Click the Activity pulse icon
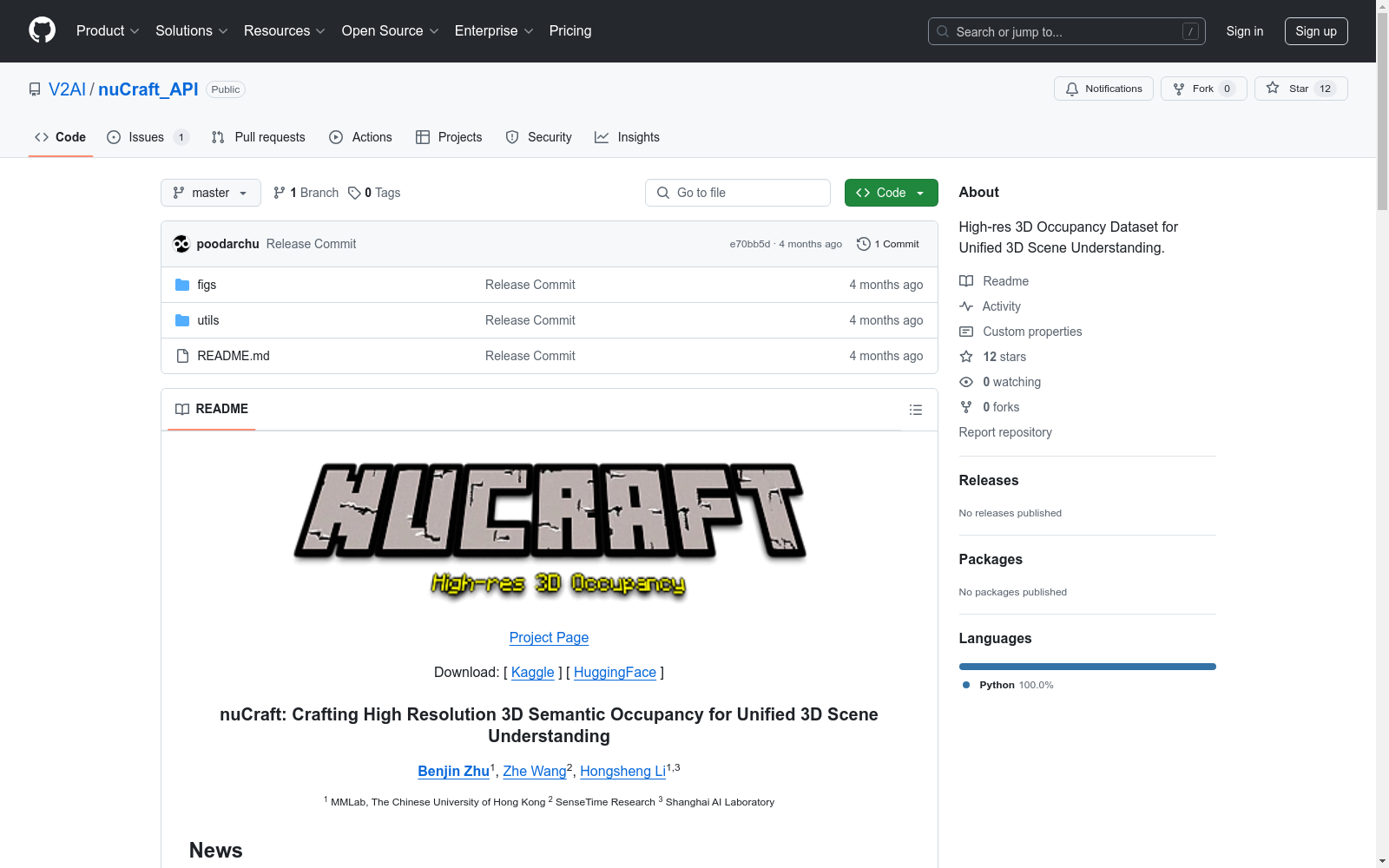Image resolution: width=1389 pixels, height=868 pixels. pyautogui.click(x=966, y=306)
